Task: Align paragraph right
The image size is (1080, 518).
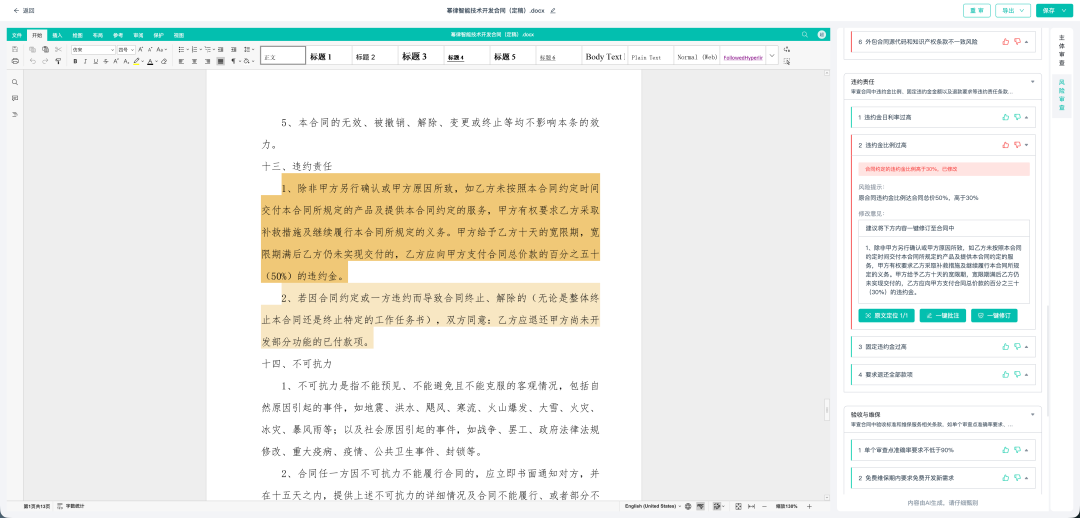Action: [207, 61]
